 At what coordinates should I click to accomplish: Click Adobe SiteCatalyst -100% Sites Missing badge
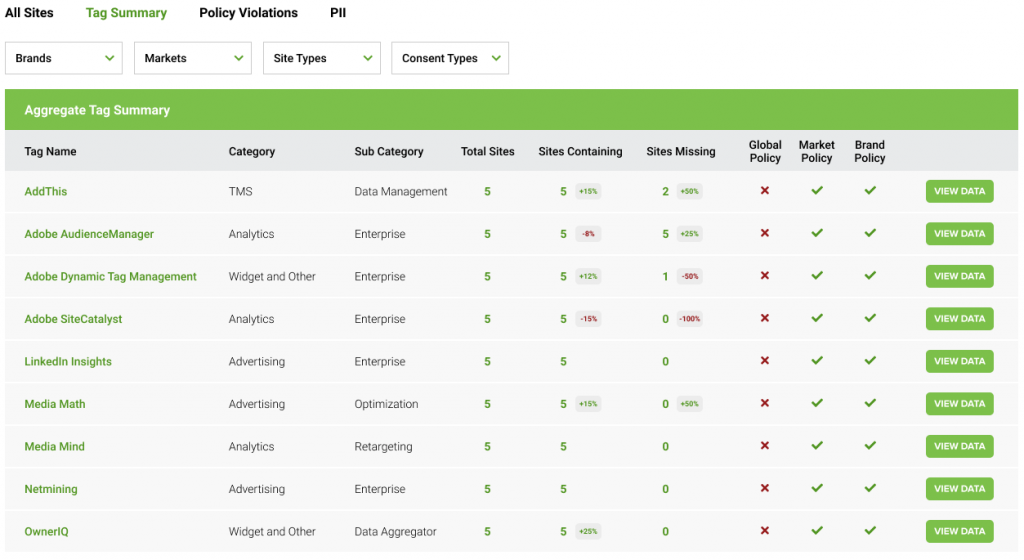pyautogui.click(x=690, y=319)
